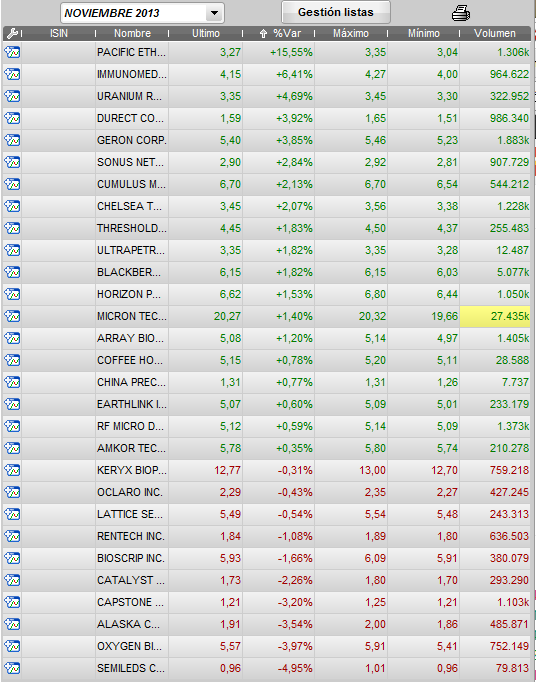Sort by Máximo column header
Screen dimensions: 536x682
(x=351, y=33)
